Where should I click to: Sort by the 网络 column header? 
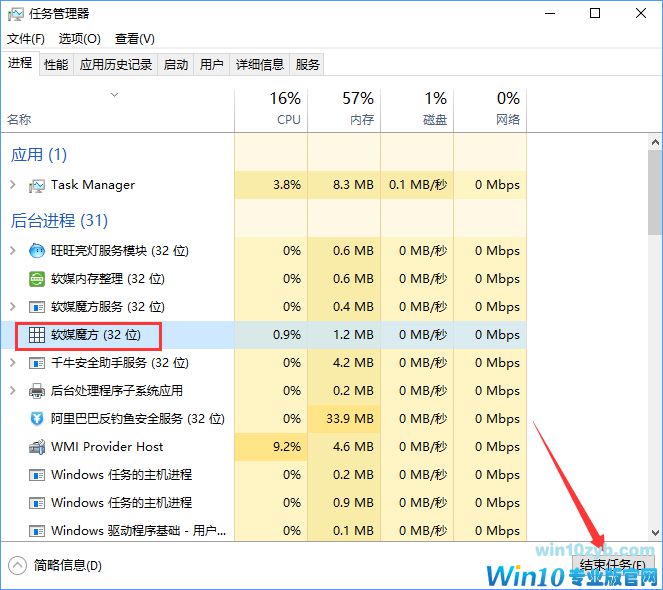pos(490,108)
